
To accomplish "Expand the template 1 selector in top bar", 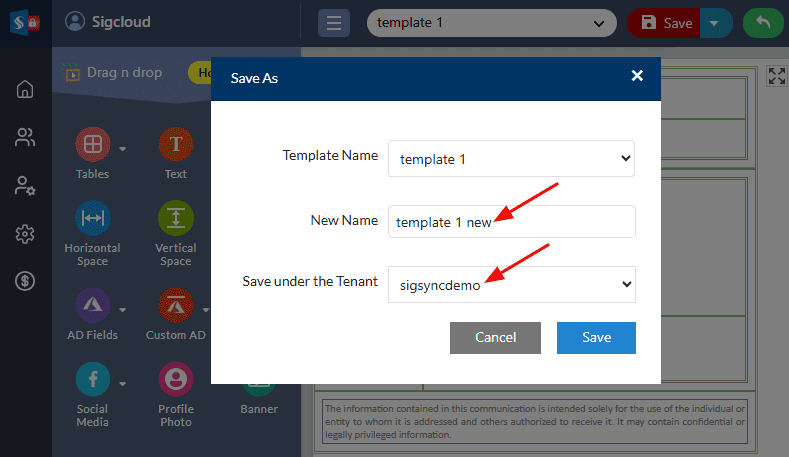I will point(492,23).
